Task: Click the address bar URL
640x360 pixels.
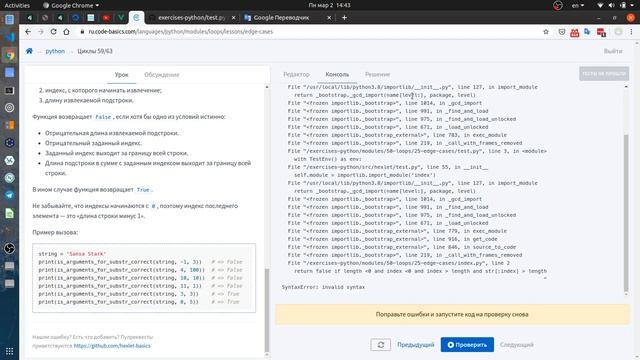Action: click(x=180, y=31)
